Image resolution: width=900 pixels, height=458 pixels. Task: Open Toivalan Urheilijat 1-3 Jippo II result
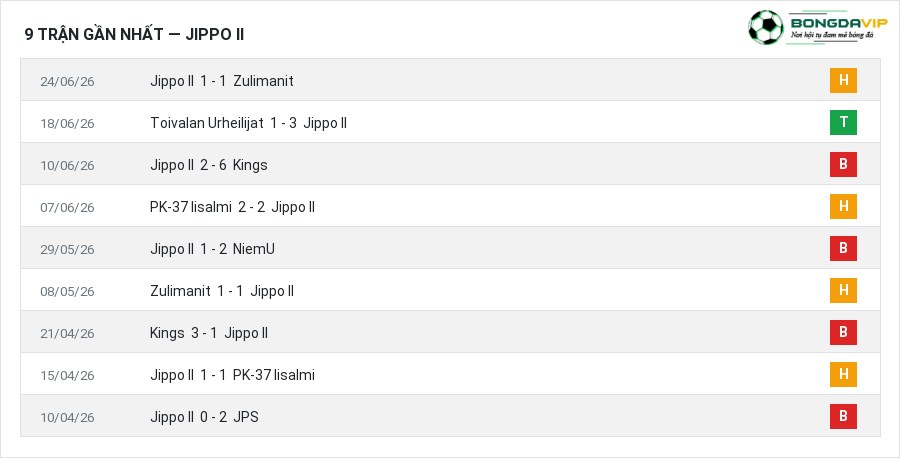point(249,123)
